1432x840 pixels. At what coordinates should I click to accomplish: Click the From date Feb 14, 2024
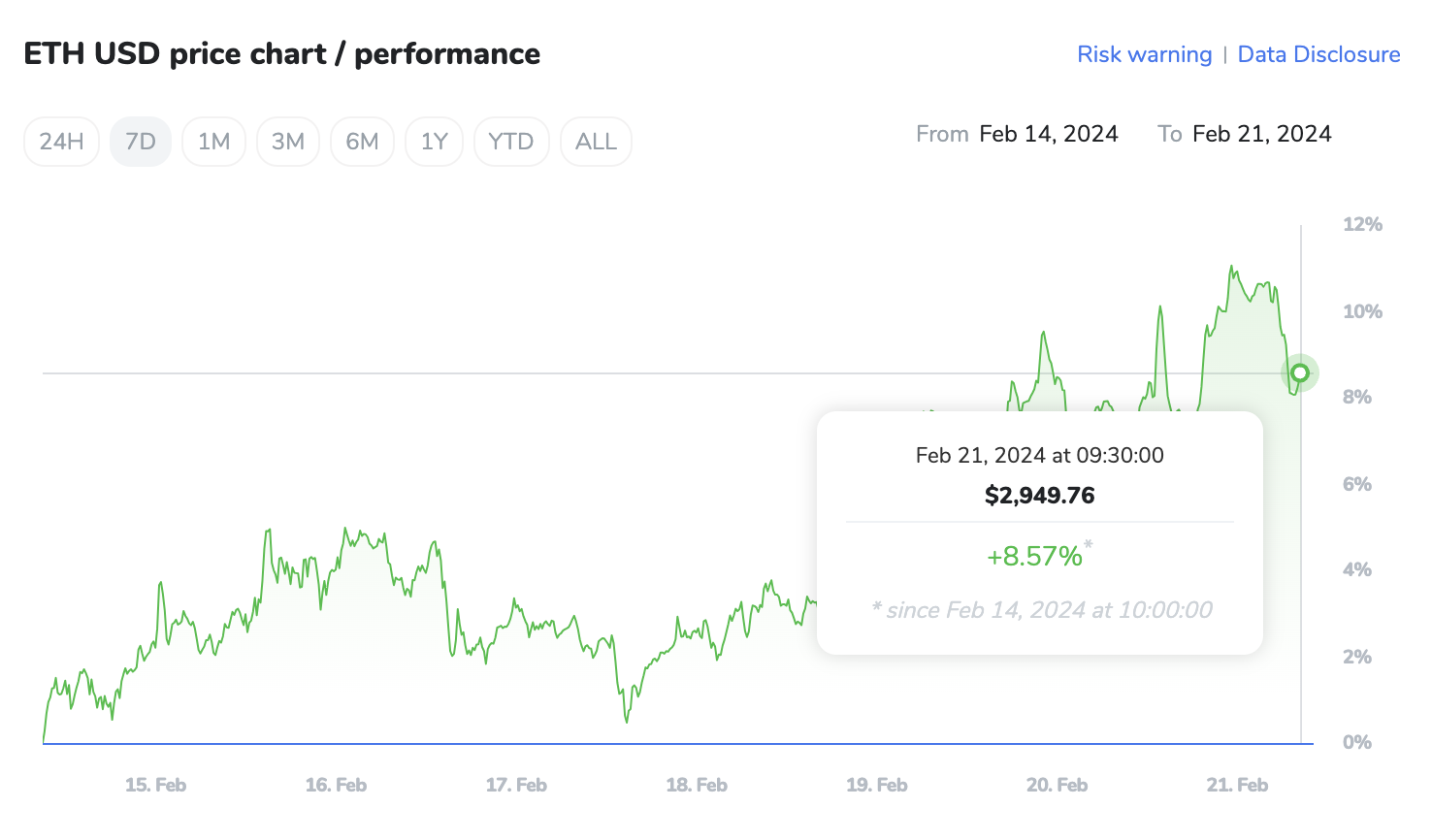[1049, 133]
